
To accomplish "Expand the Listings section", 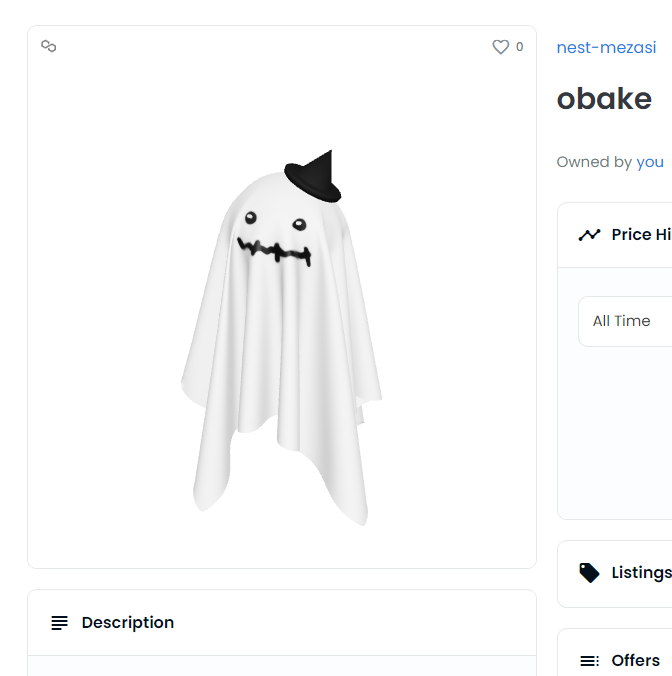I will [x=640, y=573].
